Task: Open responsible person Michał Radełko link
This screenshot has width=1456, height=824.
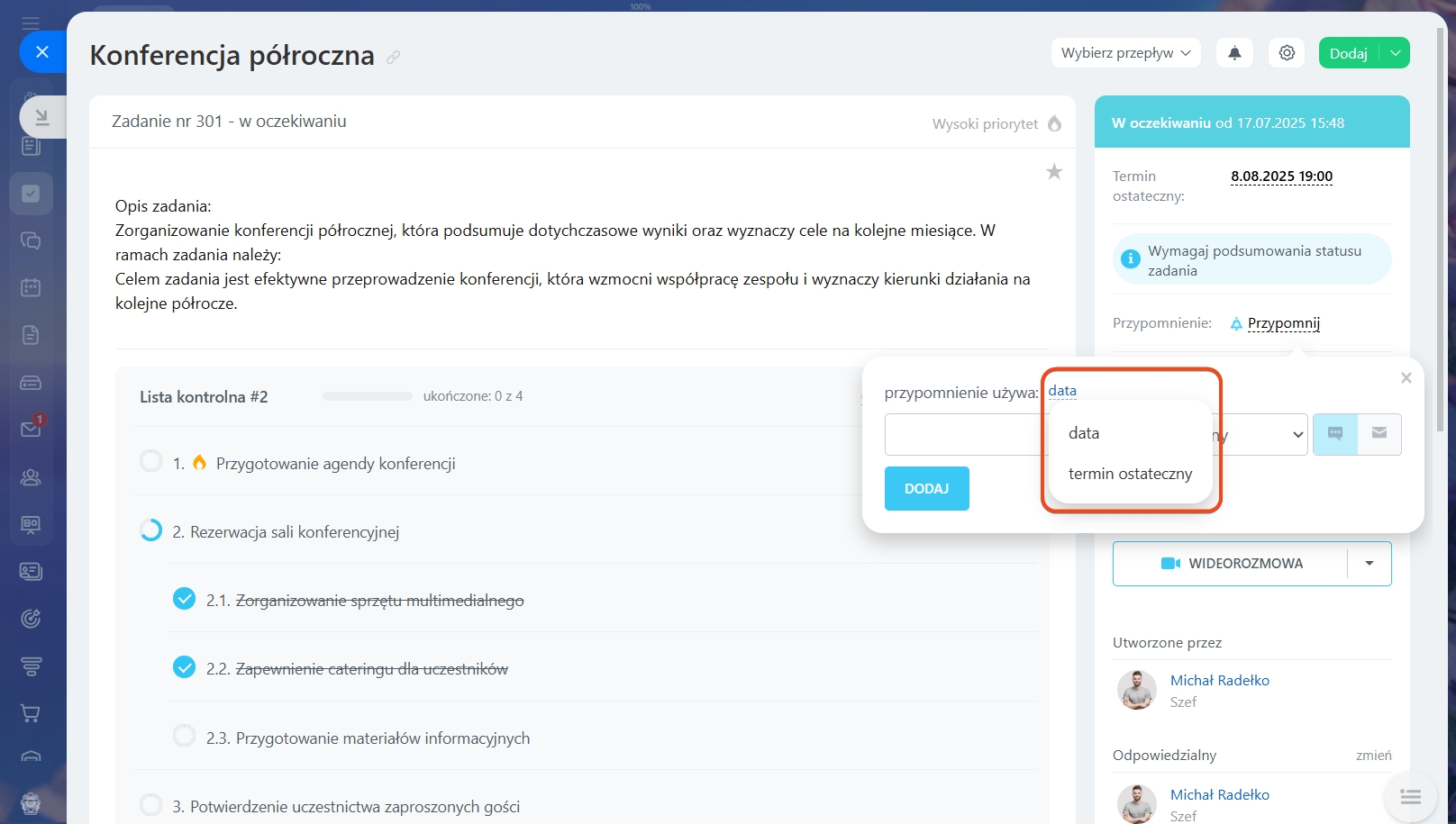Action: click(1220, 794)
